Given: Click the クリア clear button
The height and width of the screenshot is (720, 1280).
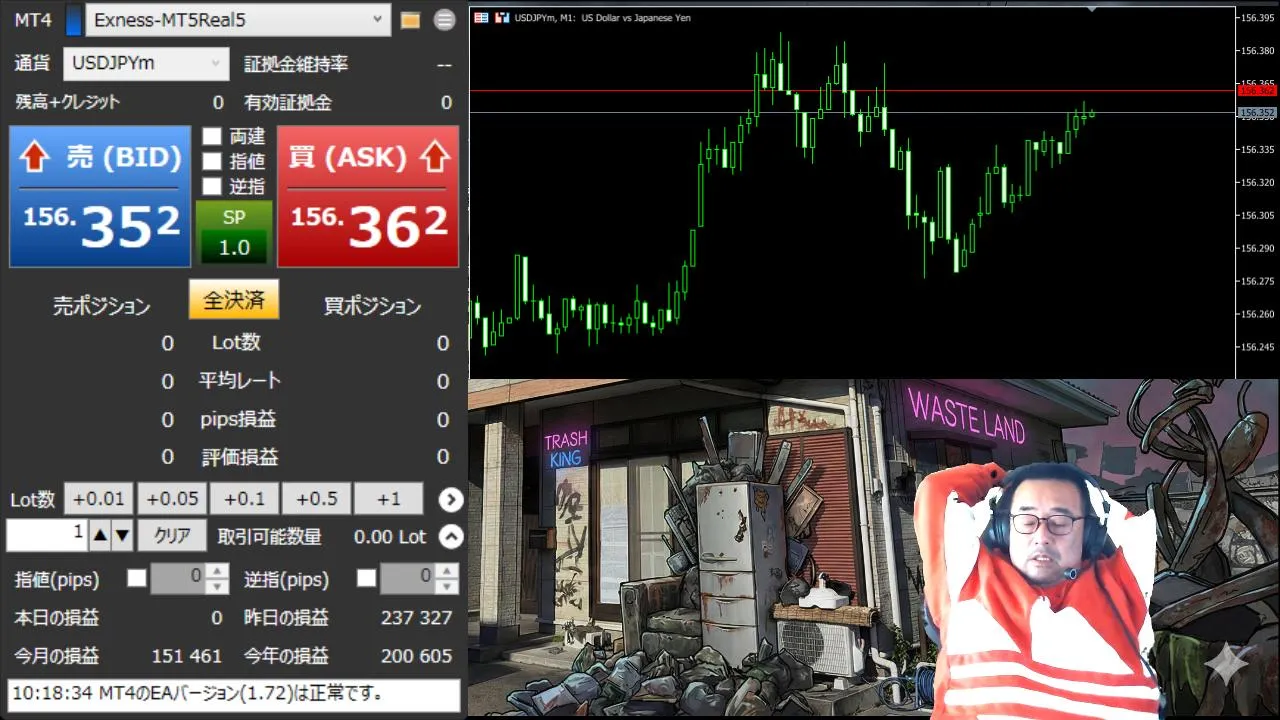Looking at the screenshot, I should click(172, 536).
